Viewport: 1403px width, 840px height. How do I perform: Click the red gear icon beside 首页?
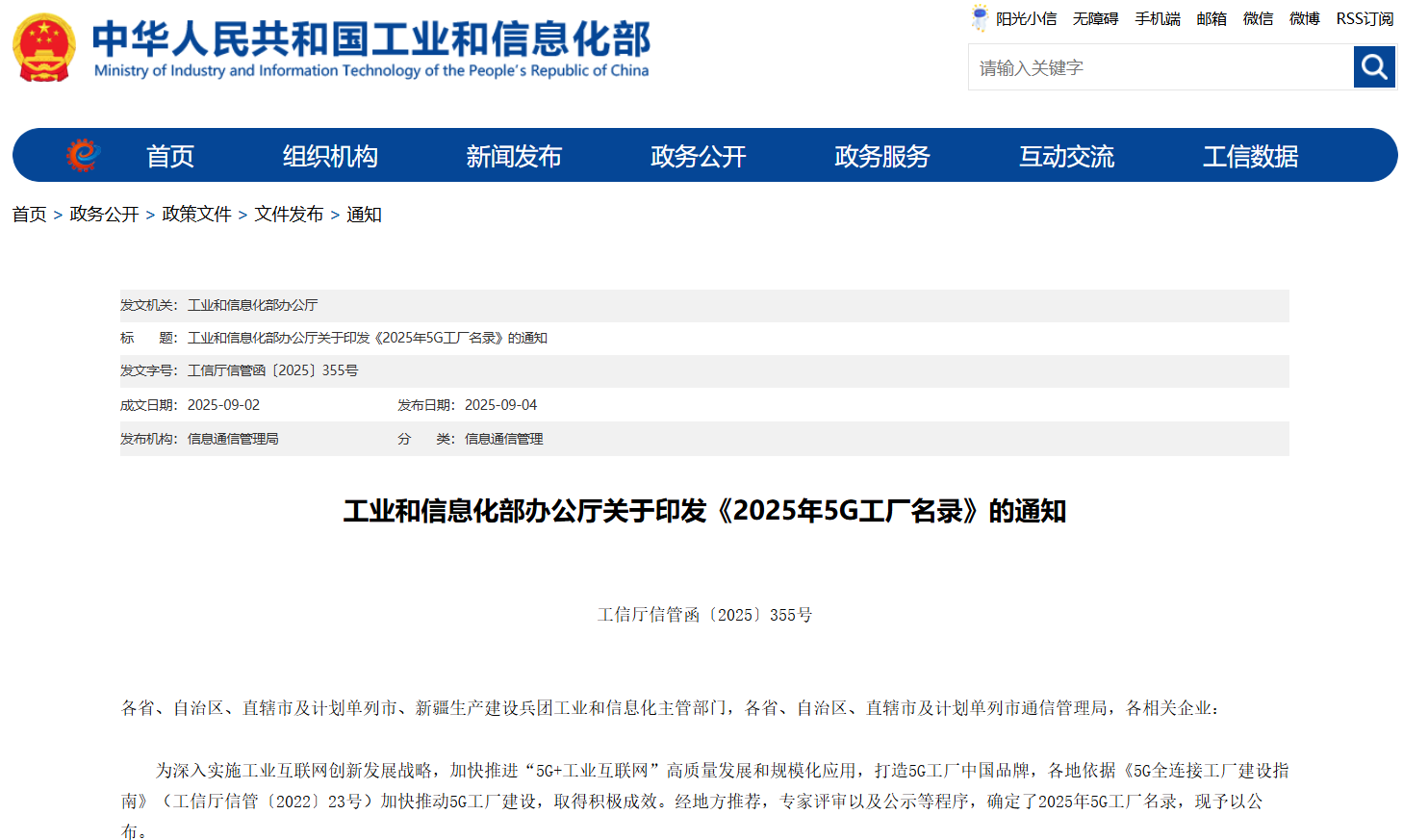coord(83,155)
